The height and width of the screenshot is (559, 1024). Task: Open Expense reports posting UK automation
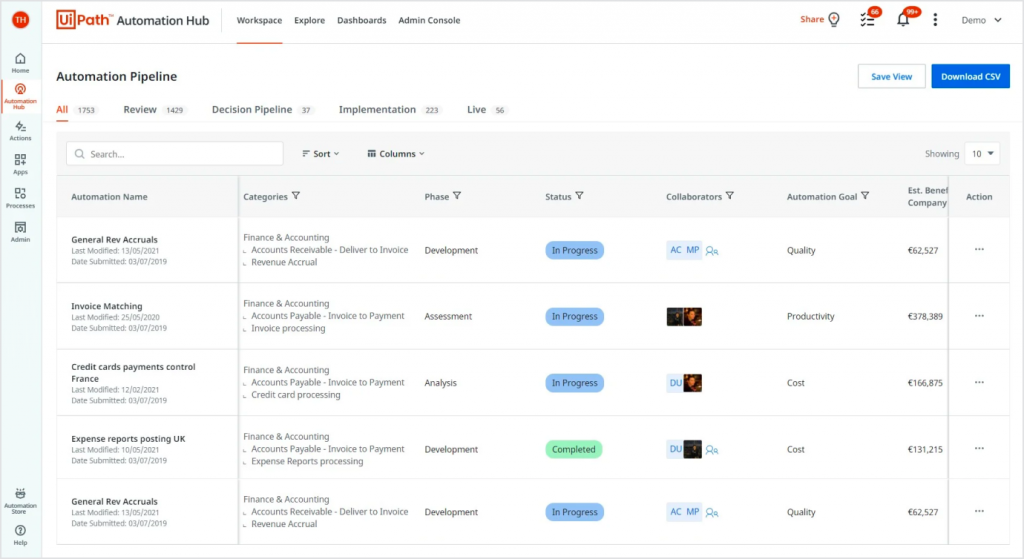128,439
